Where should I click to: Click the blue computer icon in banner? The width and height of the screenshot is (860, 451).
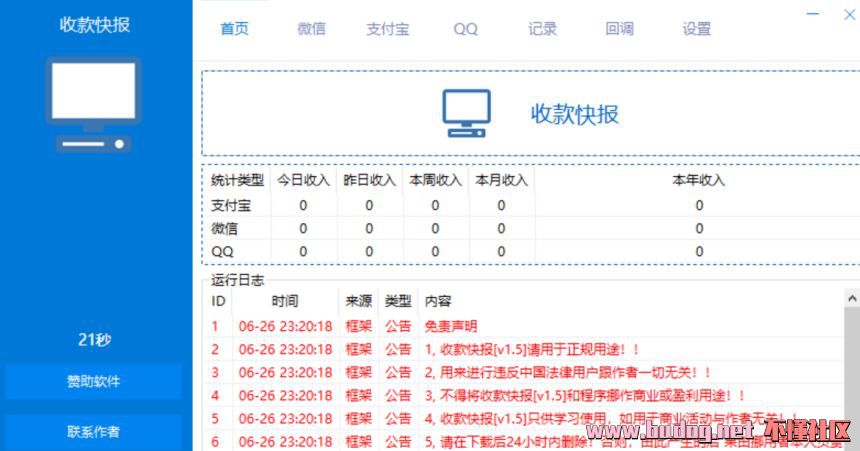(x=466, y=113)
